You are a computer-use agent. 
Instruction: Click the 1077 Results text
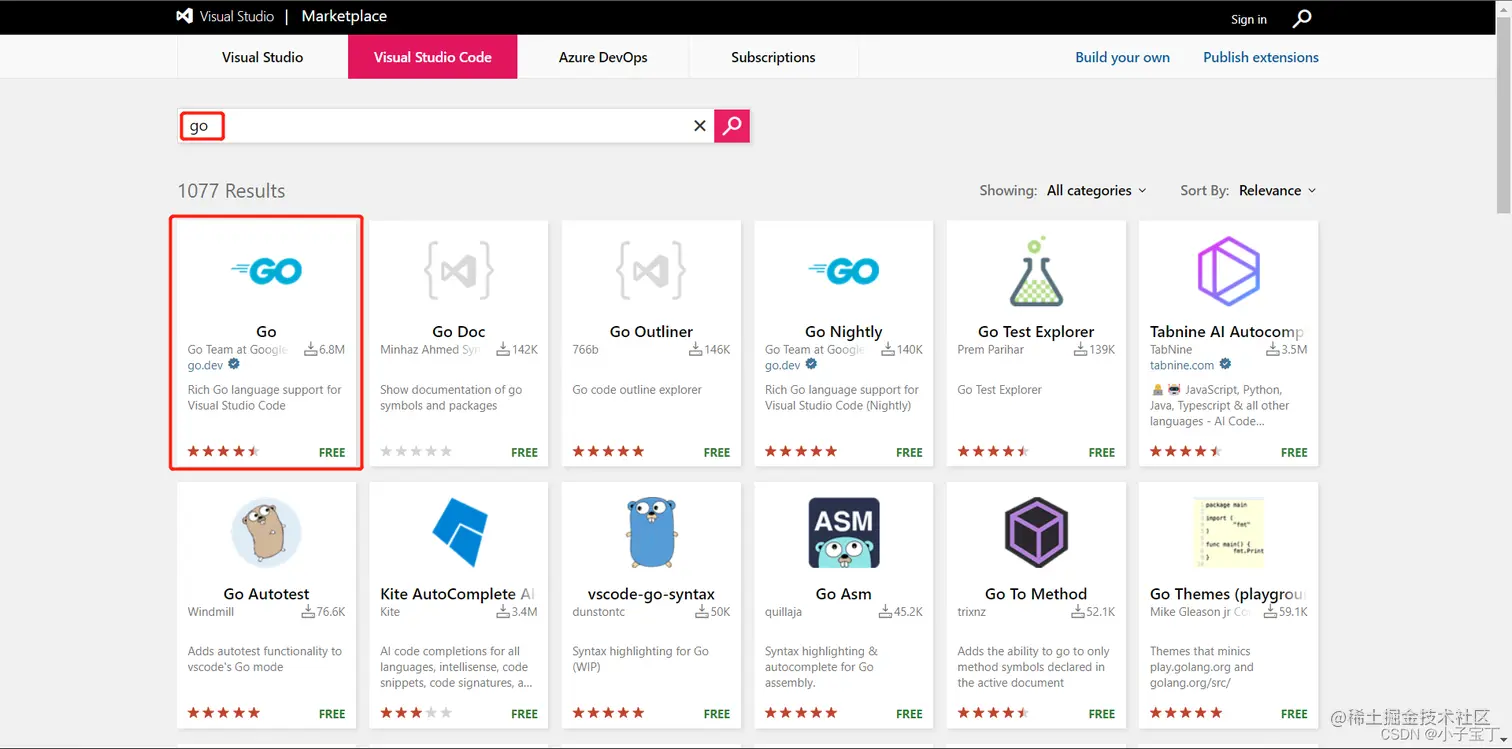[x=231, y=191]
